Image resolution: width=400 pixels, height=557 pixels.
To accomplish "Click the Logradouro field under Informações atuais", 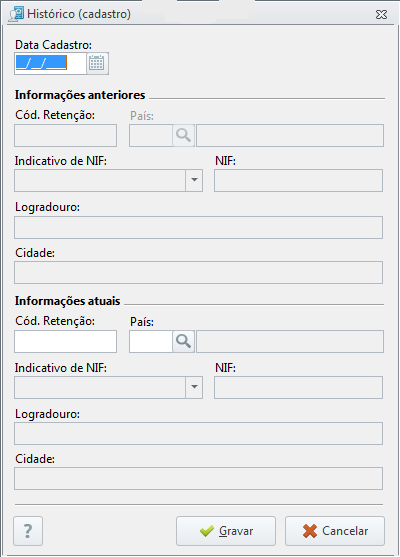I will coord(199,433).
